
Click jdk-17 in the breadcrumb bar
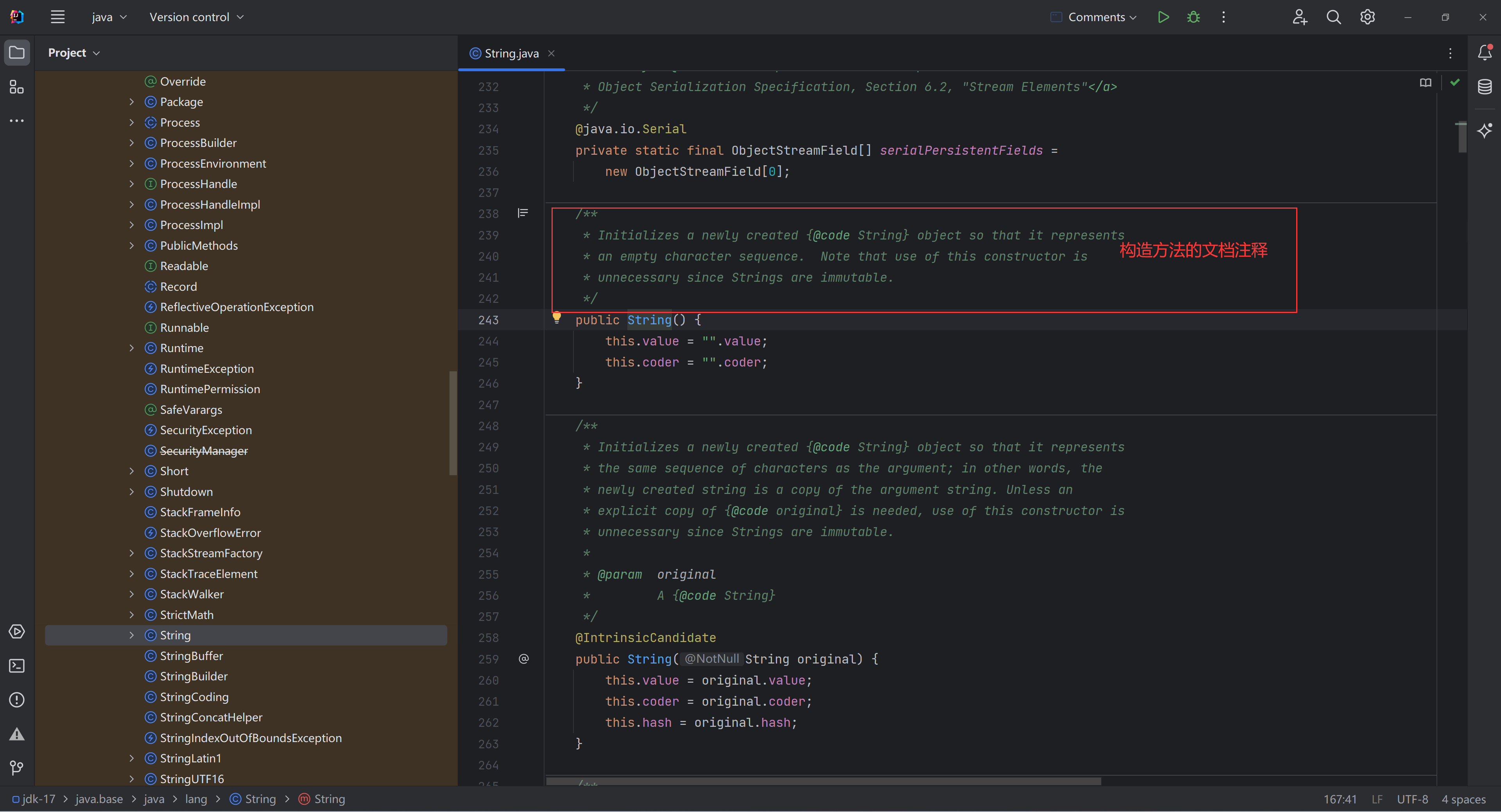(x=34, y=799)
